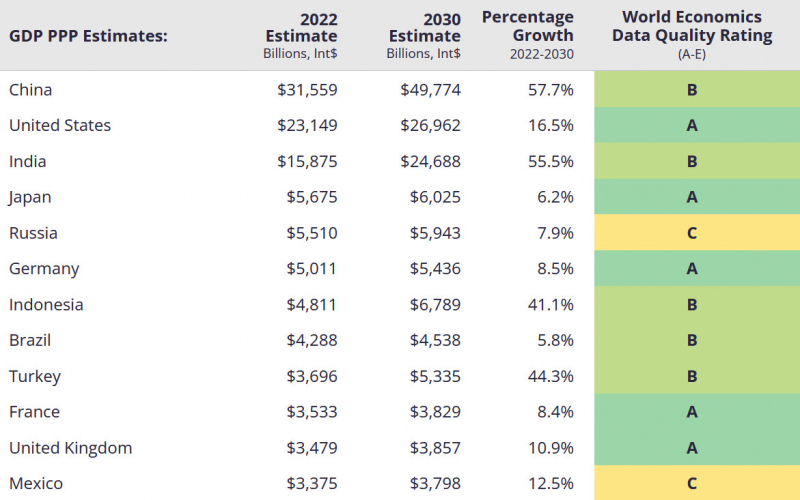Click the 2030 Estimate column header
The height and width of the screenshot is (500, 800).
pyautogui.click(x=423, y=36)
